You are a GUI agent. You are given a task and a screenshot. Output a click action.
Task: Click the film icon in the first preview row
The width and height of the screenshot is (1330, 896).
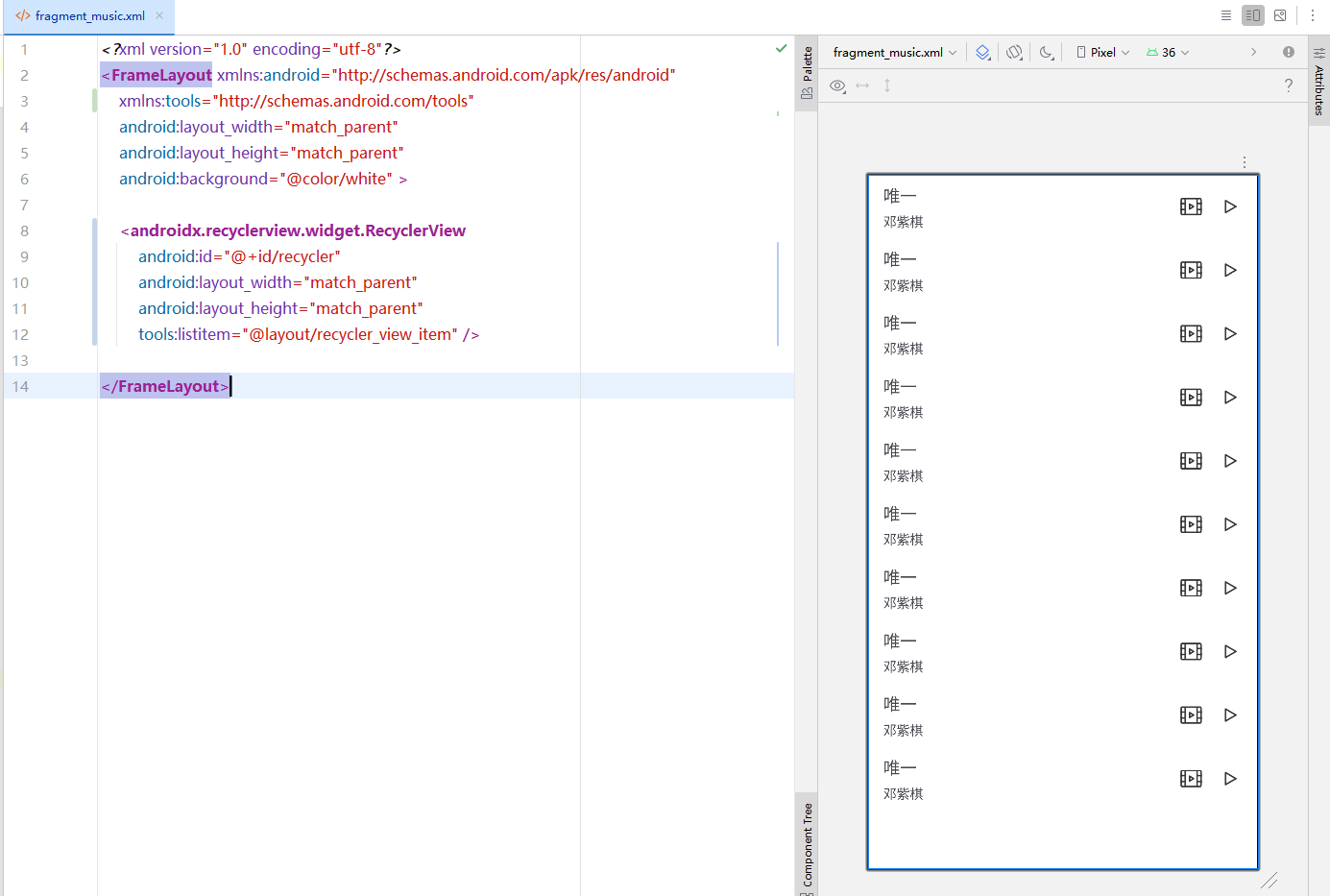tap(1191, 206)
